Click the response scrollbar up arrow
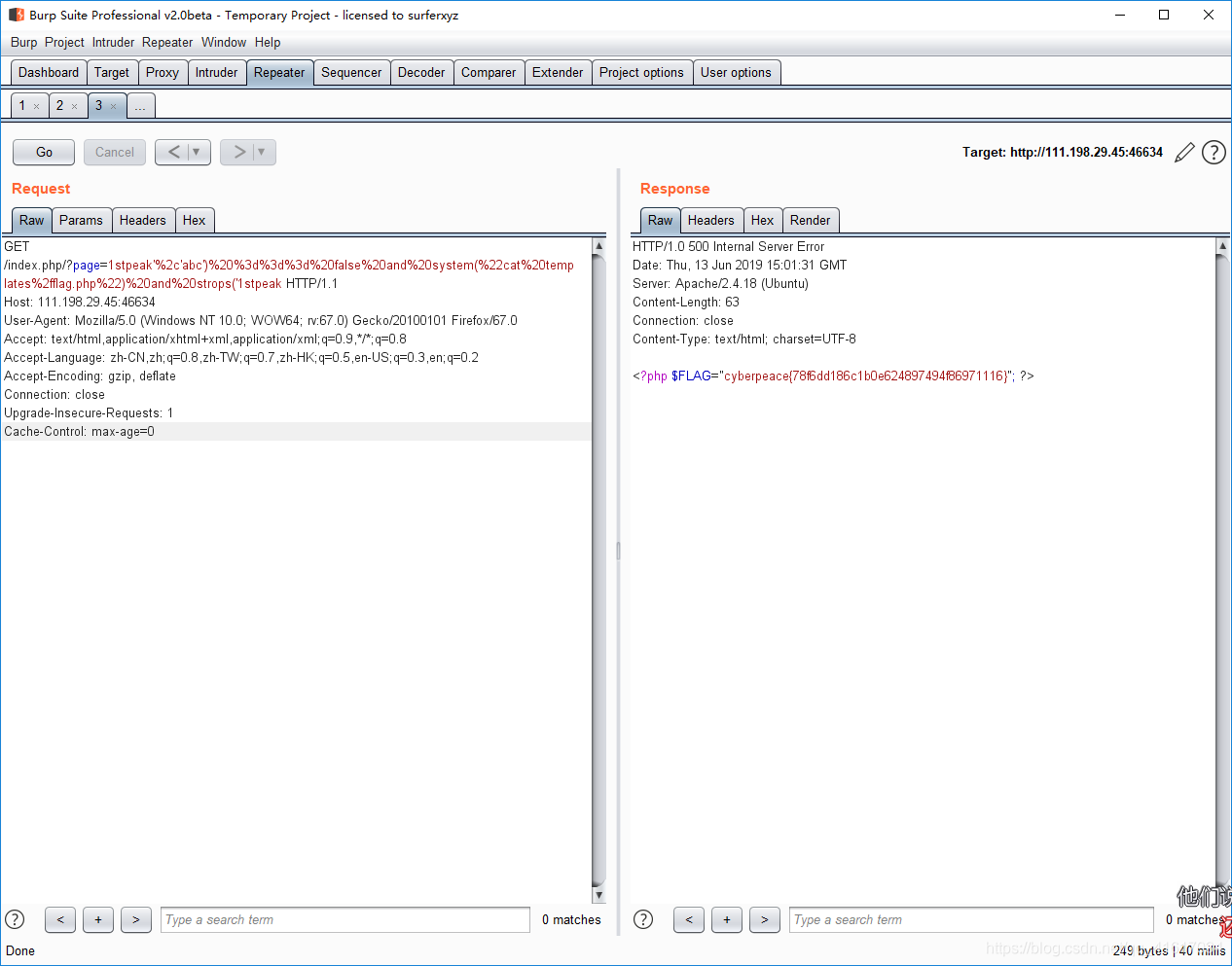The height and width of the screenshot is (966, 1232). (x=1223, y=246)
